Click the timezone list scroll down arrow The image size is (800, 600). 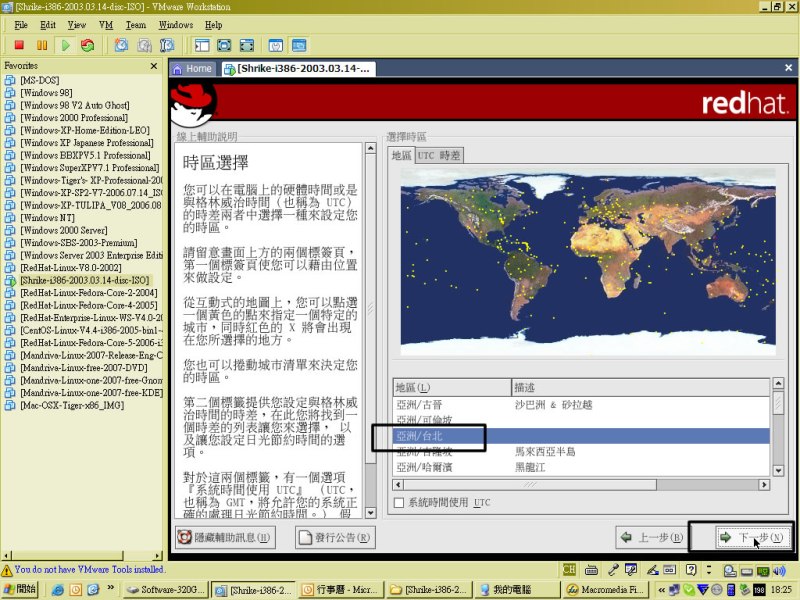778,470
